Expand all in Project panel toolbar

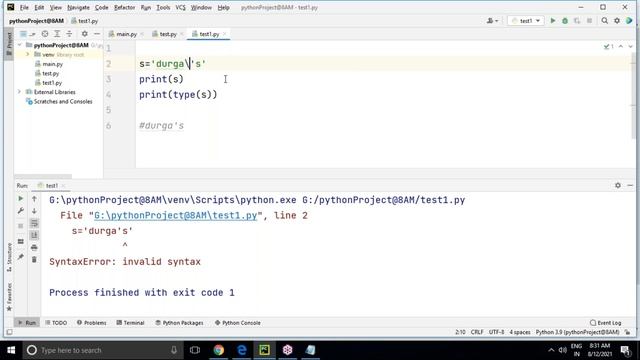(x=57, y=34)
